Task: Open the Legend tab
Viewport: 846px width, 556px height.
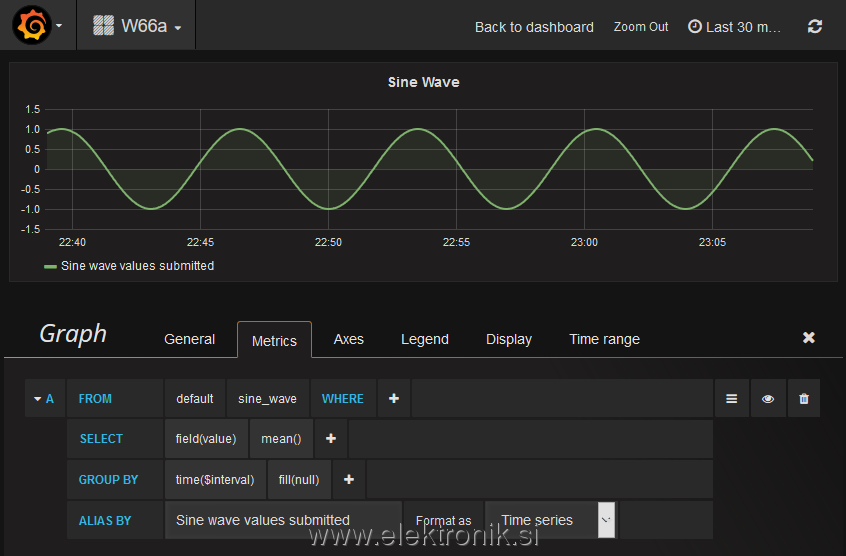Action: coord(425,339)
